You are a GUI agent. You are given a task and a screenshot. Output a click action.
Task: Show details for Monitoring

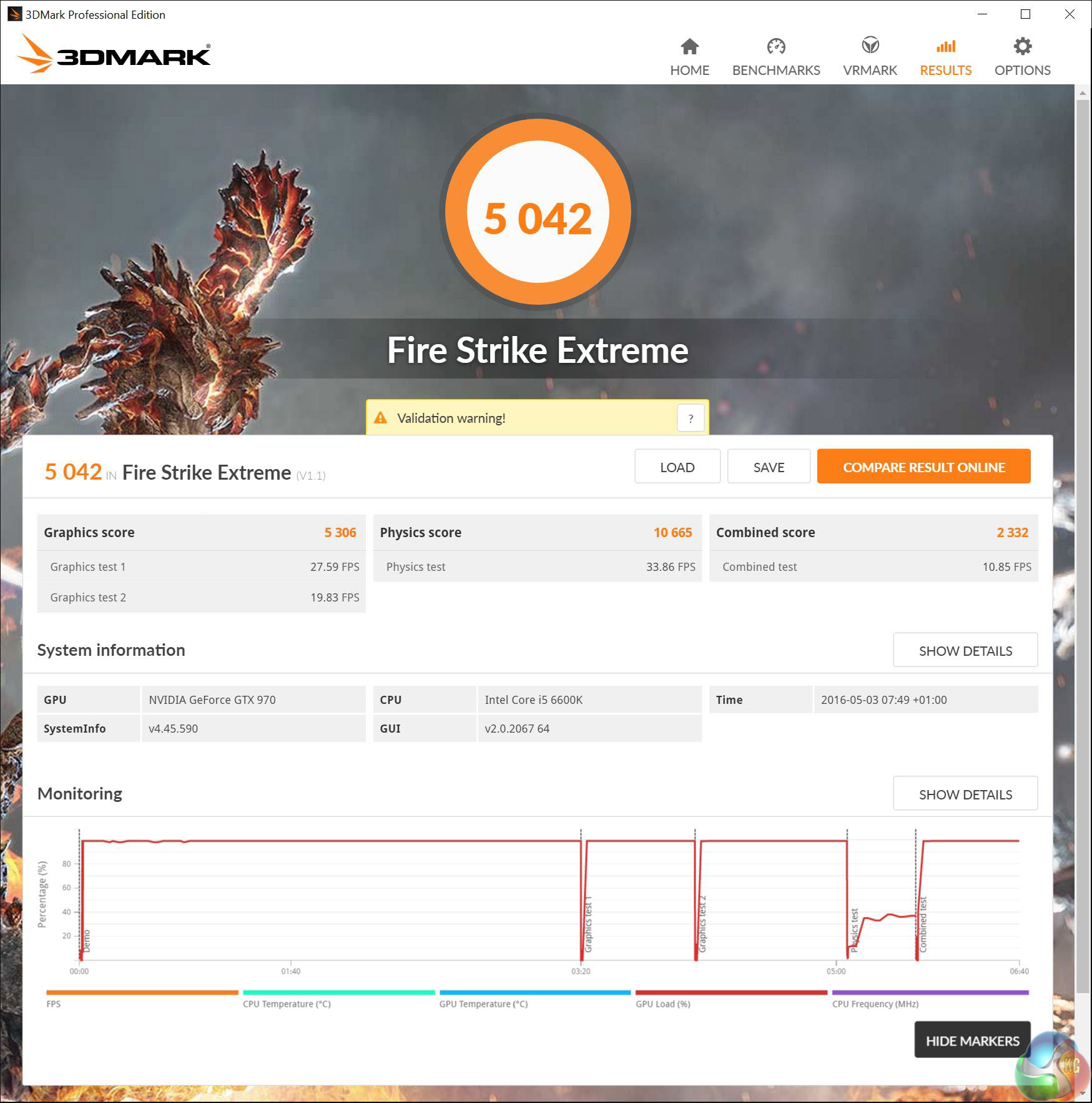tap(965, 794)
